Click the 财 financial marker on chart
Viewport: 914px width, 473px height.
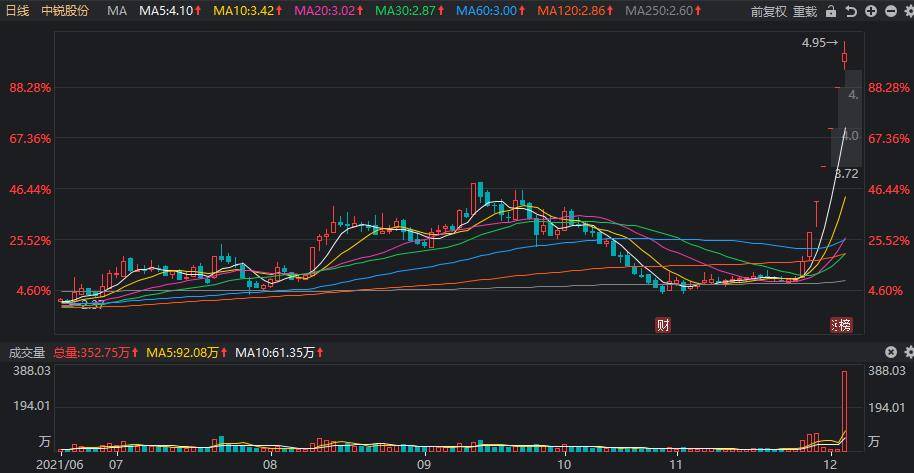(x=662, y=325)
